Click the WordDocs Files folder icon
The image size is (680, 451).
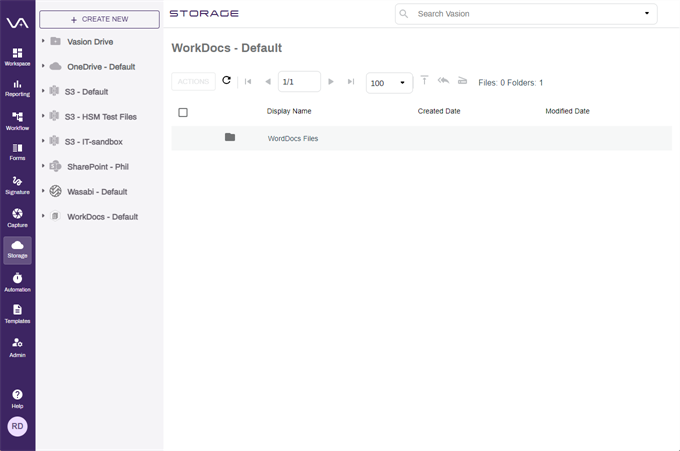coord(230,137)
